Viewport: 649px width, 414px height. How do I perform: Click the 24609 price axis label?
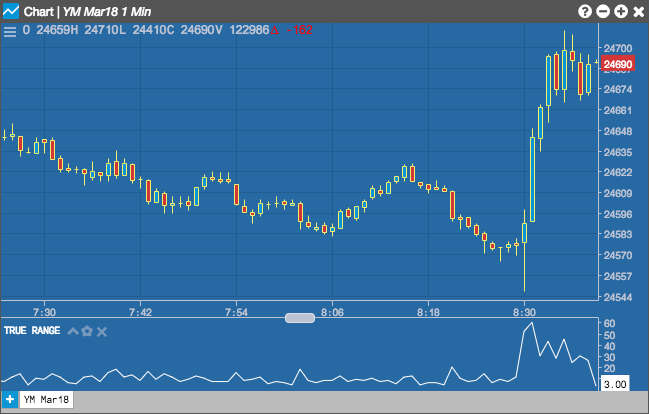coord(618,193)
